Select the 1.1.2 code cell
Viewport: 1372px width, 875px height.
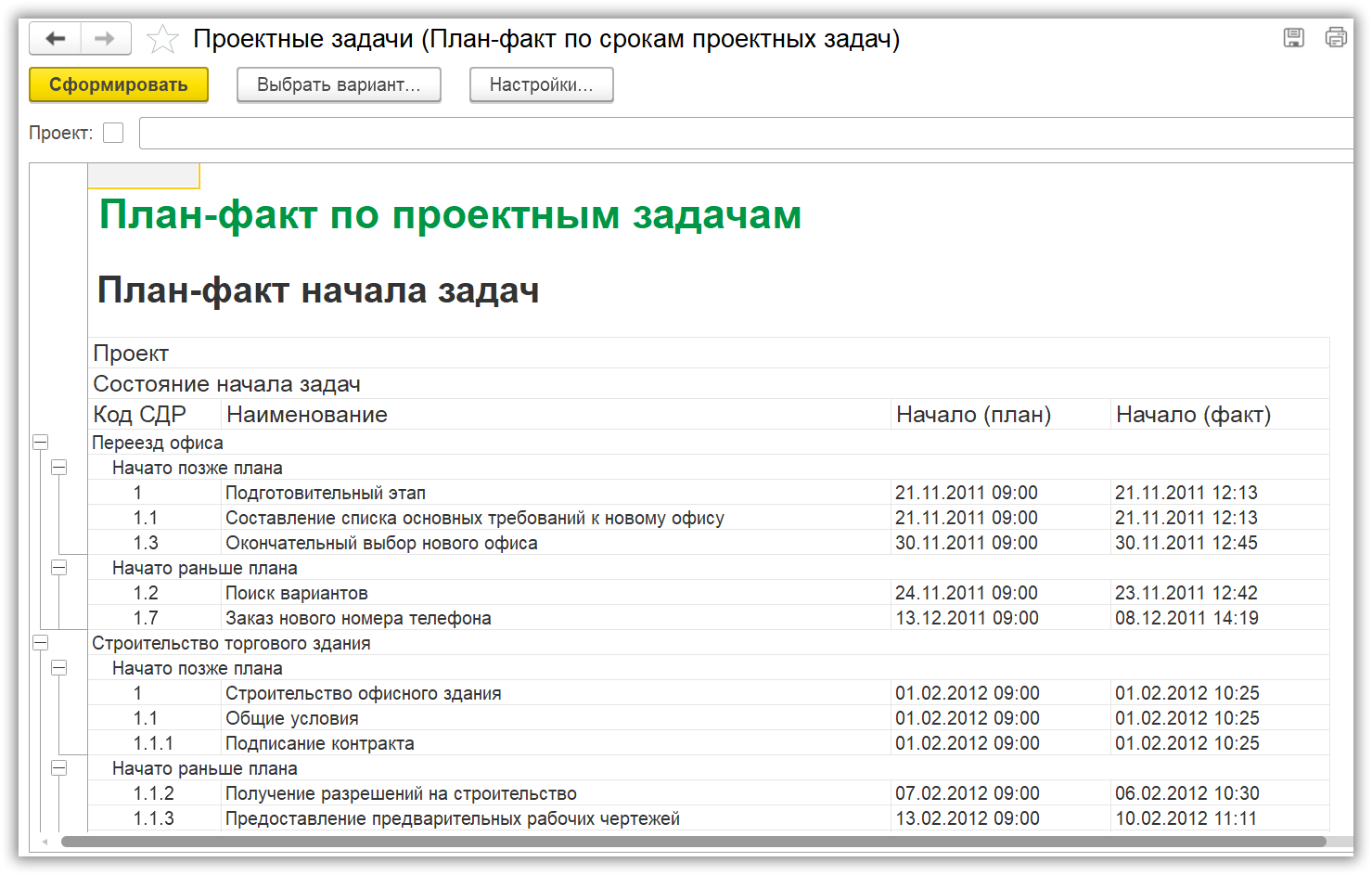155,793
